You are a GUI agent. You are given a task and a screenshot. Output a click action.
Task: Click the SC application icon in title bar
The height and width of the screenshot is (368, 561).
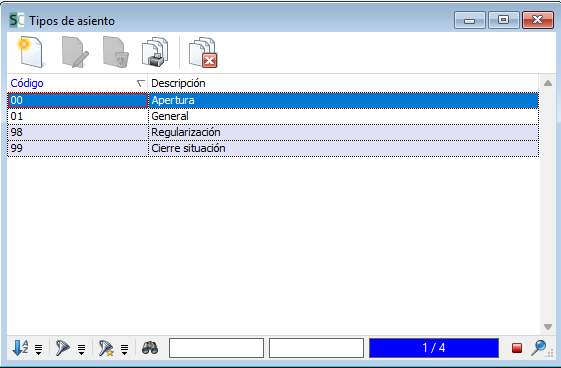point(16,20)
